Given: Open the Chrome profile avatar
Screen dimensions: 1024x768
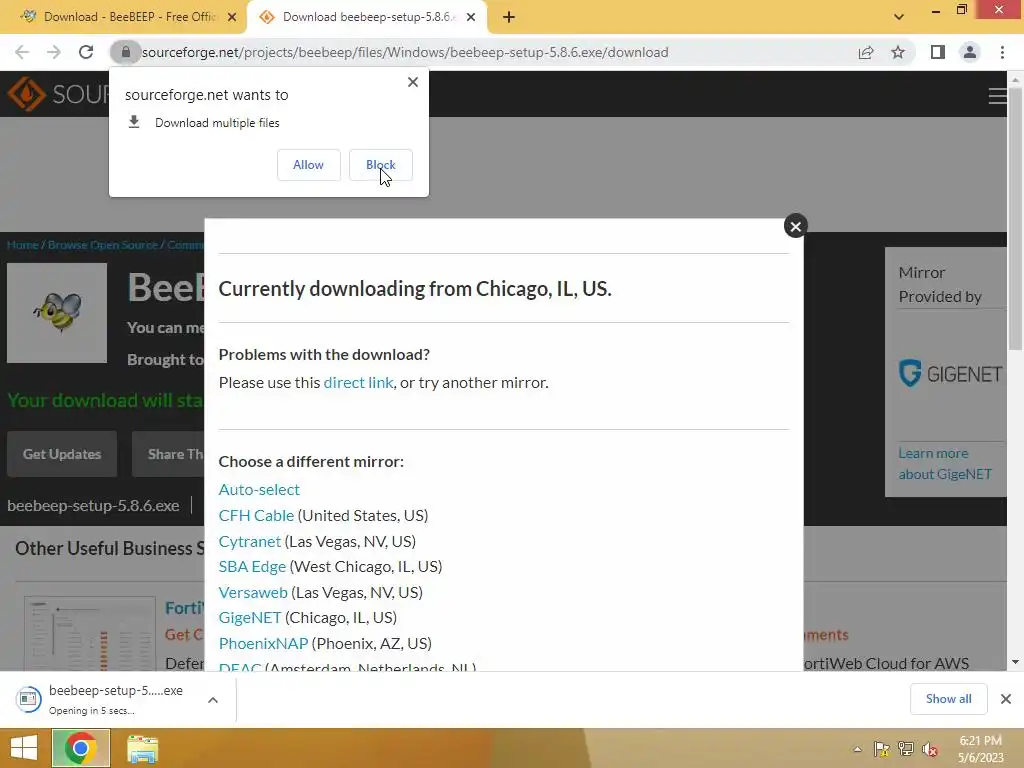Looking at the screenshot, I should 970,52.
